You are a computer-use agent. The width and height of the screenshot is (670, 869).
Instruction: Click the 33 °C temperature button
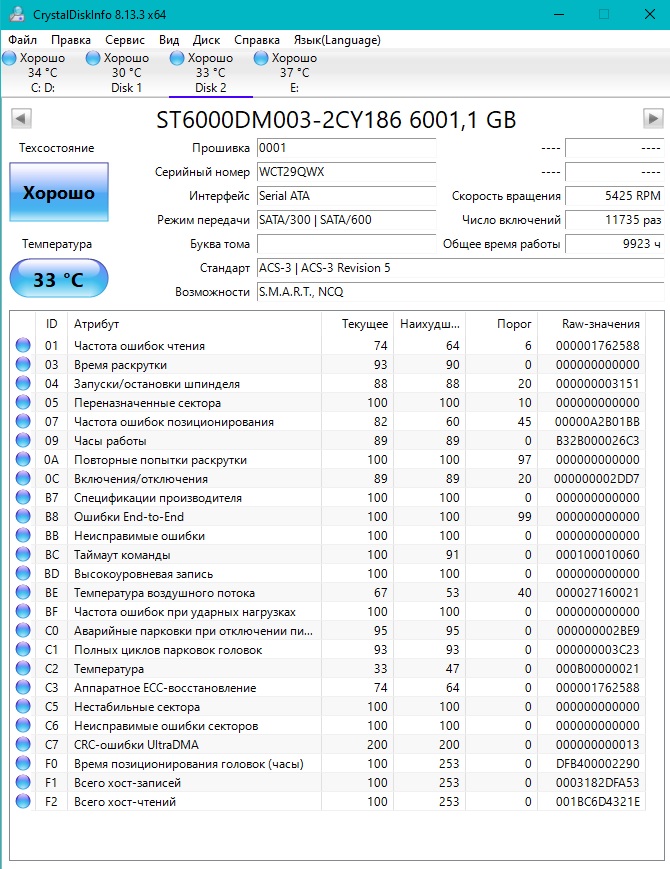pos(59,279)
